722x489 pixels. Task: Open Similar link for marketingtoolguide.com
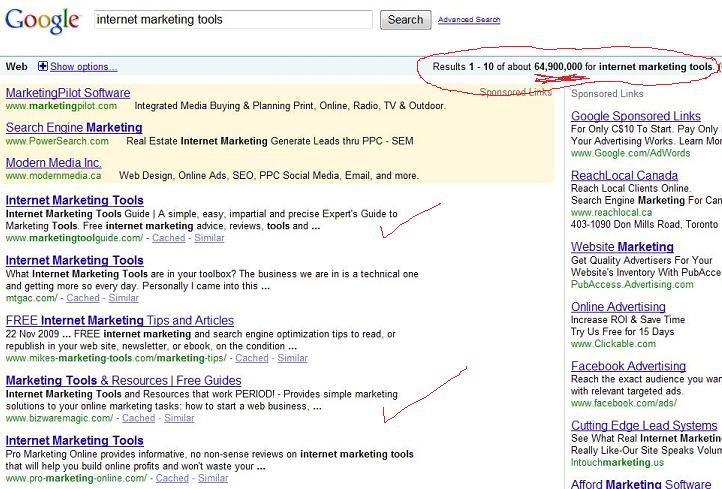209,238
